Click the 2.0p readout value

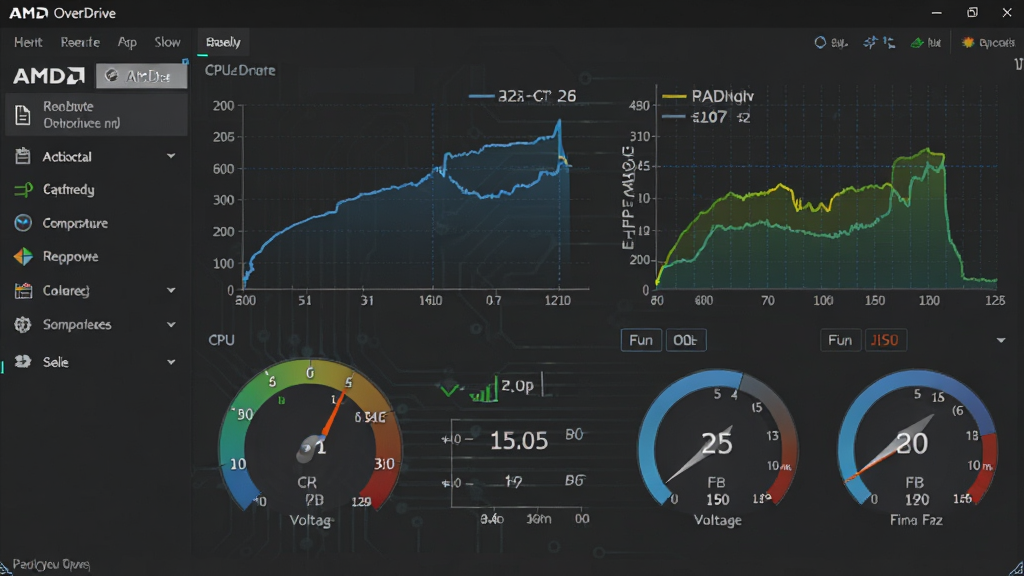[x=517, y=386]
